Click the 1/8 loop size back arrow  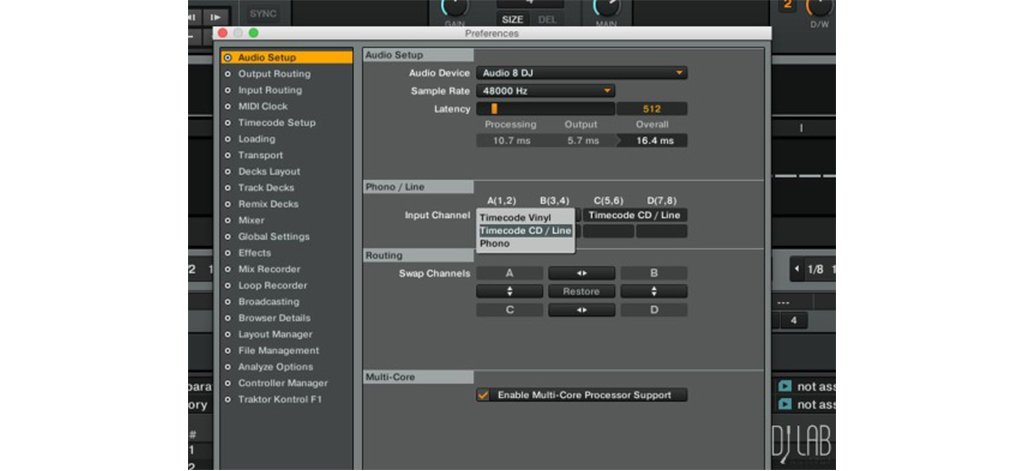coord(797,269)
